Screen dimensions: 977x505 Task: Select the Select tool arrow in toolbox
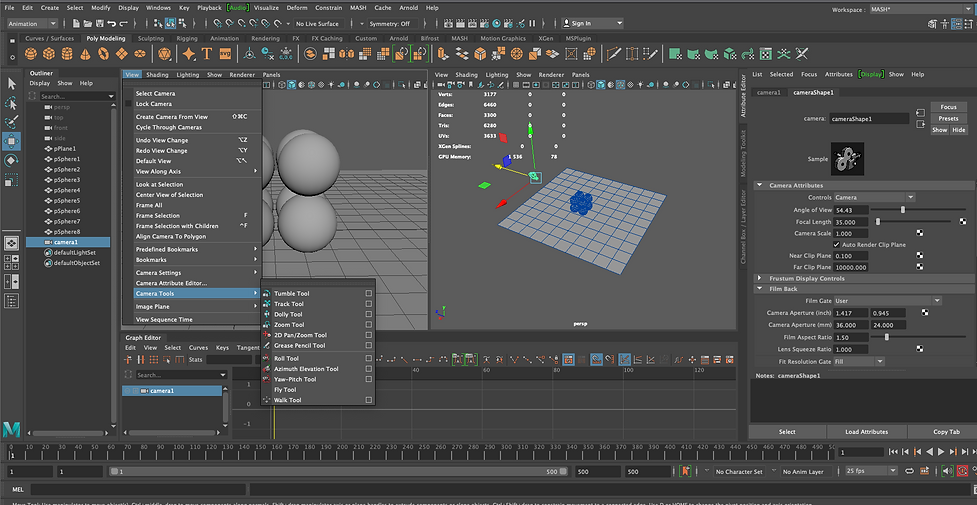(11, 84)
